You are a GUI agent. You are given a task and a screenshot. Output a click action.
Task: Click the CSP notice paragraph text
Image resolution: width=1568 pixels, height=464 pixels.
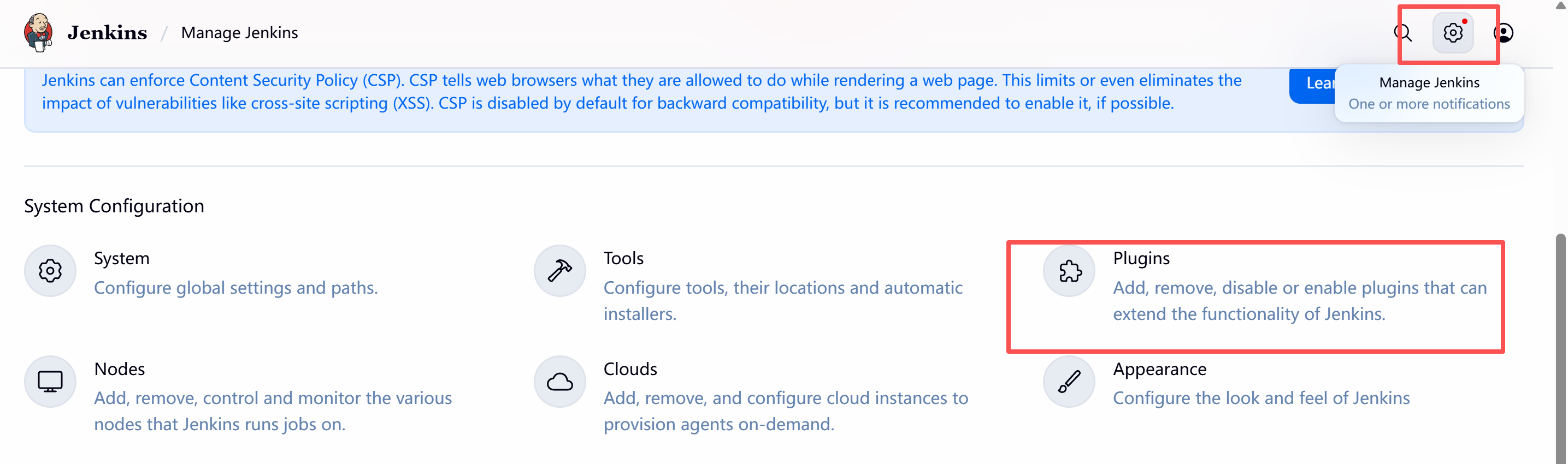click(x=641, y=92)
